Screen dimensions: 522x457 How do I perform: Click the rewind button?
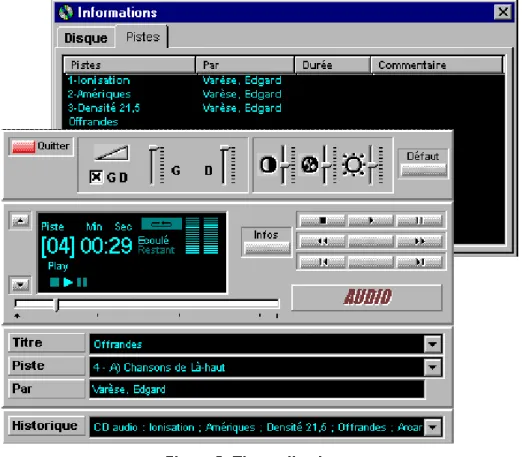(322, 241)
